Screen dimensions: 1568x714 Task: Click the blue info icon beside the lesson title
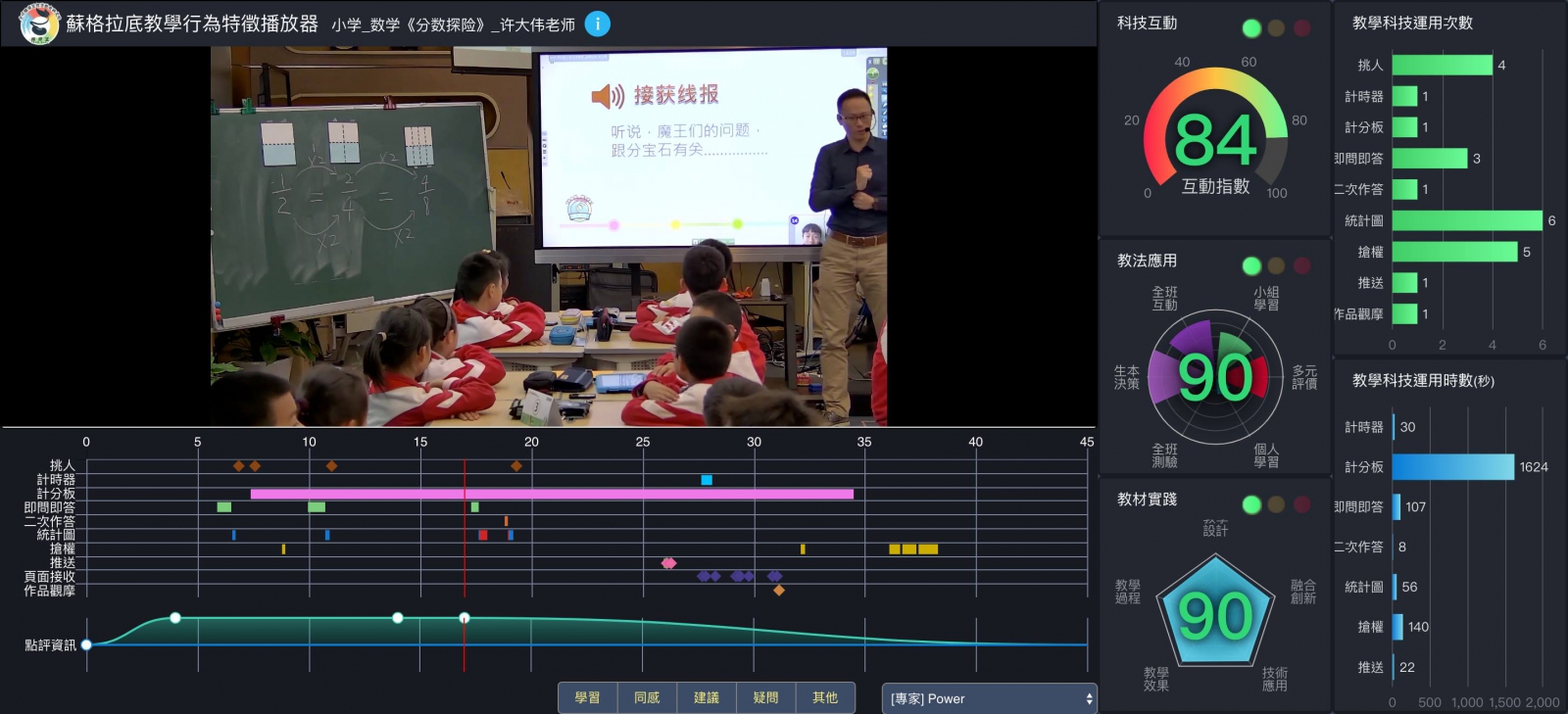597,24
